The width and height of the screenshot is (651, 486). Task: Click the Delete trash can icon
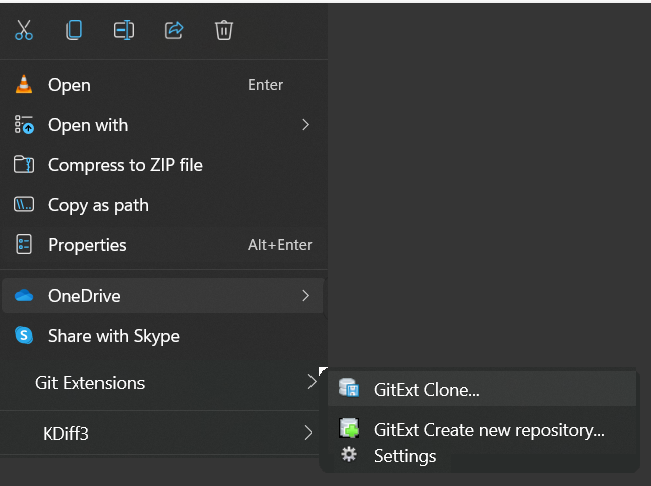click(224, 30)
